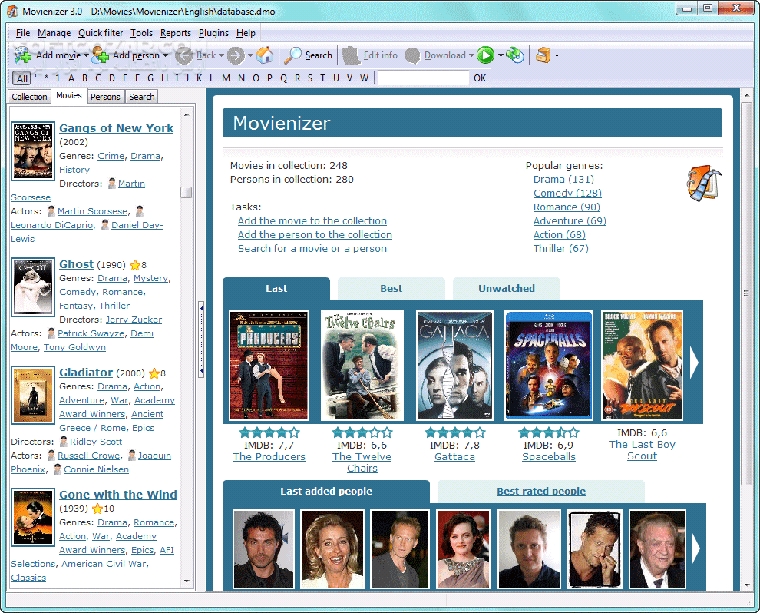The image size is (760, 613).
Task: Click the Home icon in toolbar
Action: coord(265,56)
